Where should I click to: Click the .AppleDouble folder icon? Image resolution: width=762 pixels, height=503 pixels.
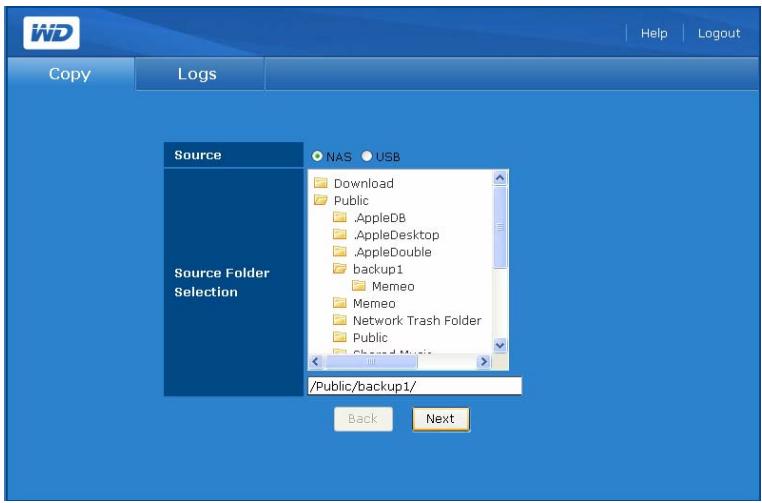click(340, 251)
